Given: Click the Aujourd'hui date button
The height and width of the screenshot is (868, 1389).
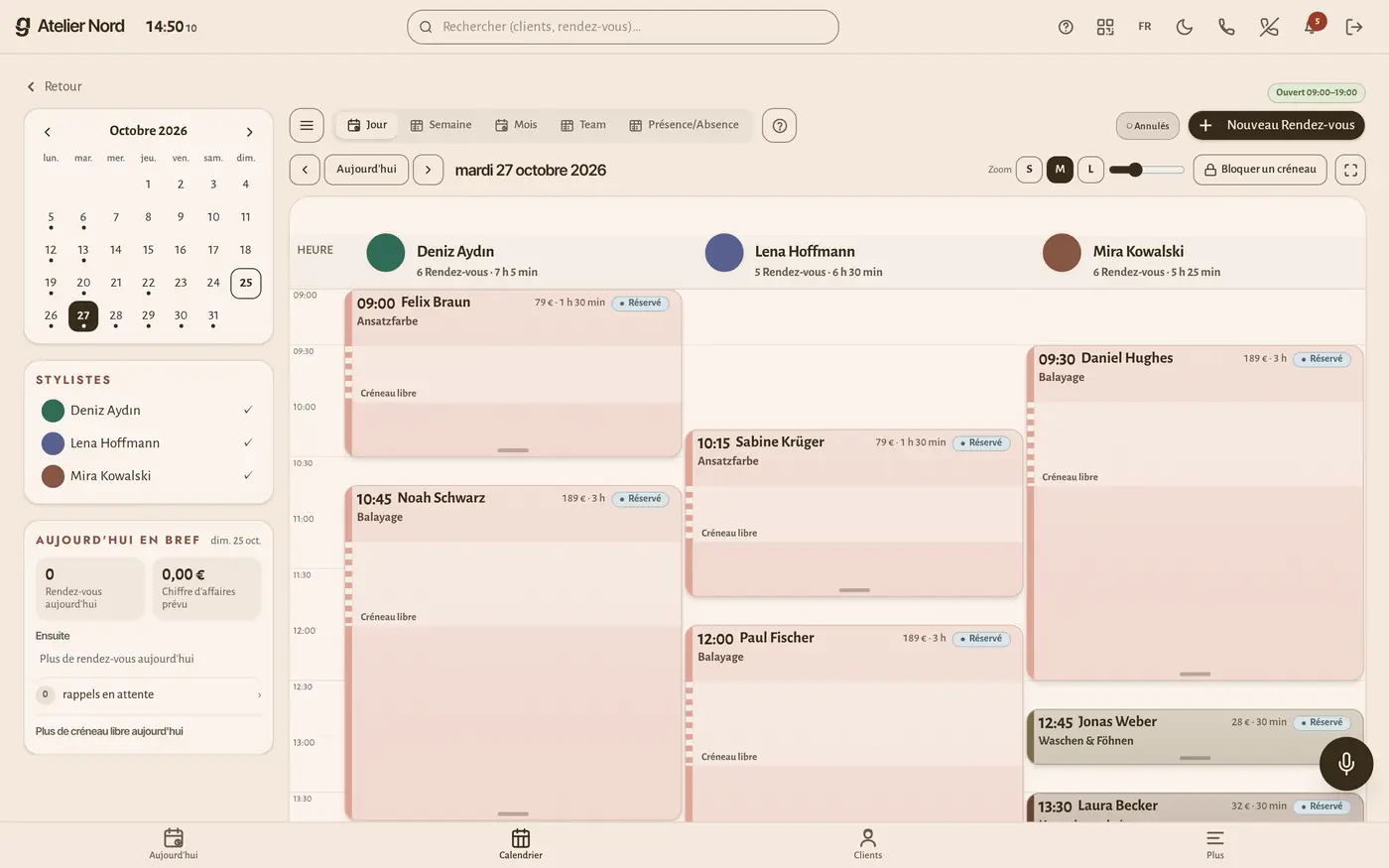Looking at the screenshot, I should (x=366, y=170).
